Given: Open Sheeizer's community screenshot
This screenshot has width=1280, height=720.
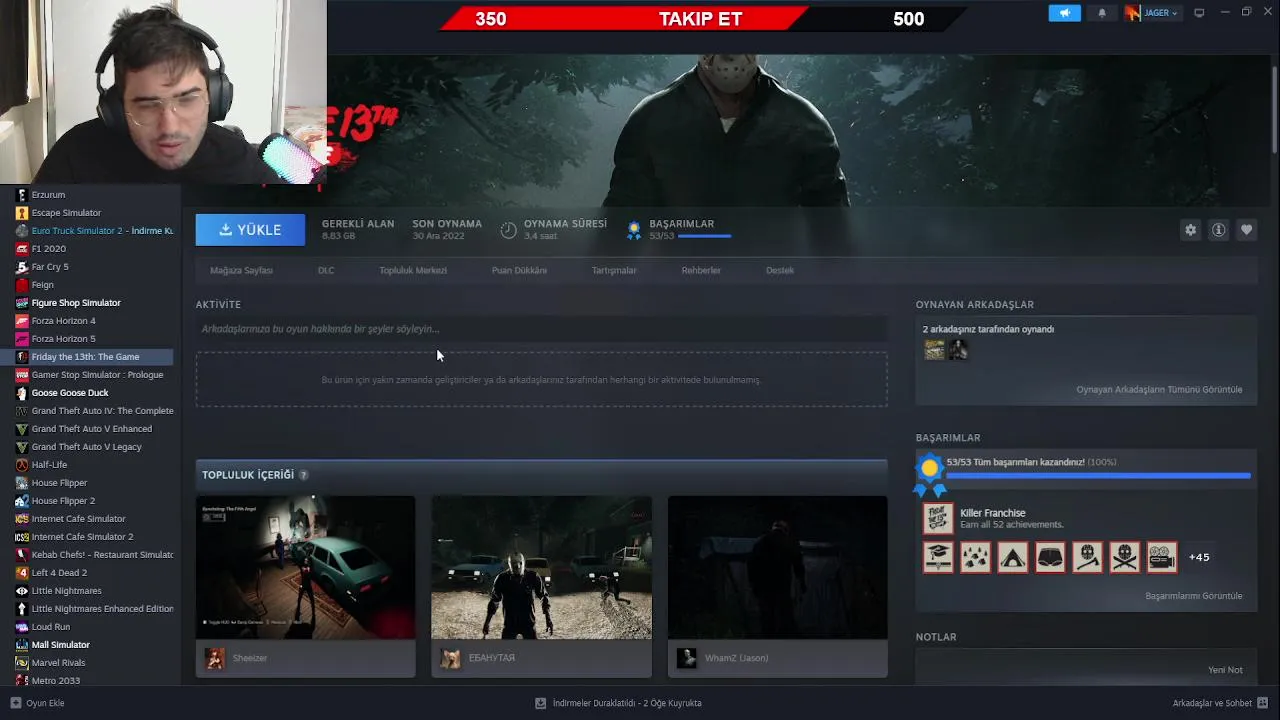Looking at the screenshot, I should pyautogui.click(x=305, y=567).
